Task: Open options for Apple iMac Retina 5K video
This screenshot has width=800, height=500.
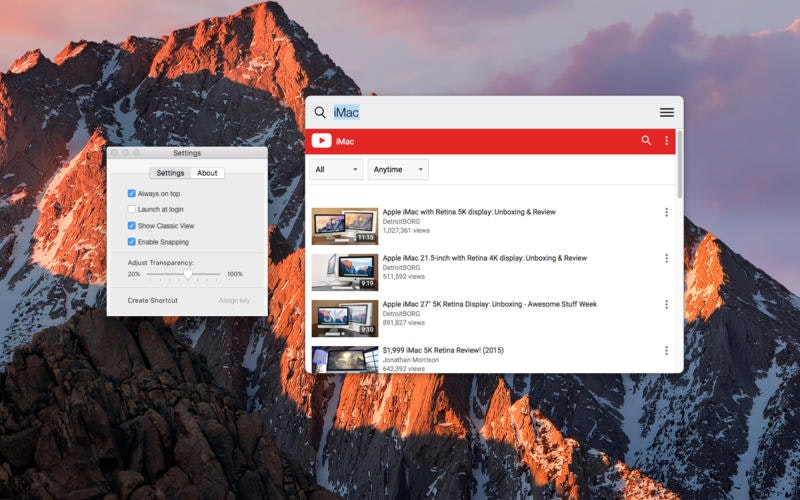Action: point(666,212)
